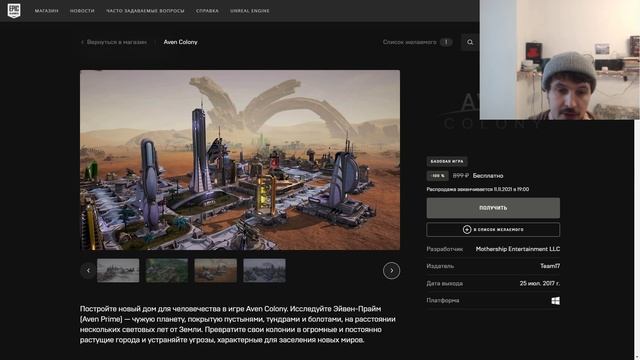This screenshot has width=640, height=360.
Task: Select the fourth grey colony thumbnail
Action: (x=264, y=271)
